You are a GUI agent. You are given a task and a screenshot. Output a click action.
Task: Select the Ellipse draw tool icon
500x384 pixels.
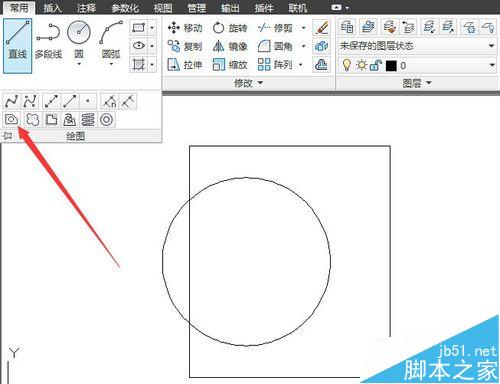tap(138, 45)
